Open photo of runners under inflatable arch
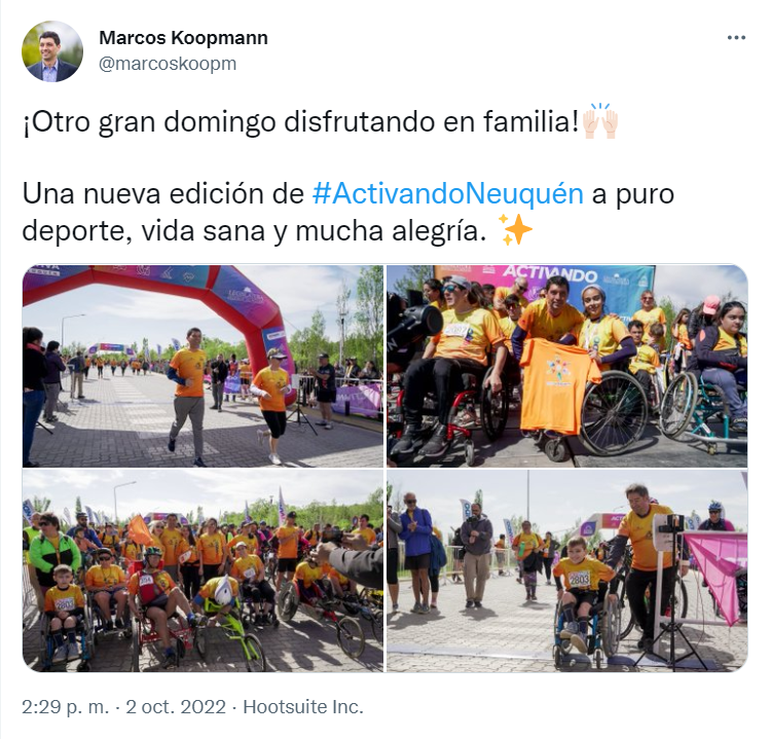Screen dimensions: 770x739 coord(203,366)
